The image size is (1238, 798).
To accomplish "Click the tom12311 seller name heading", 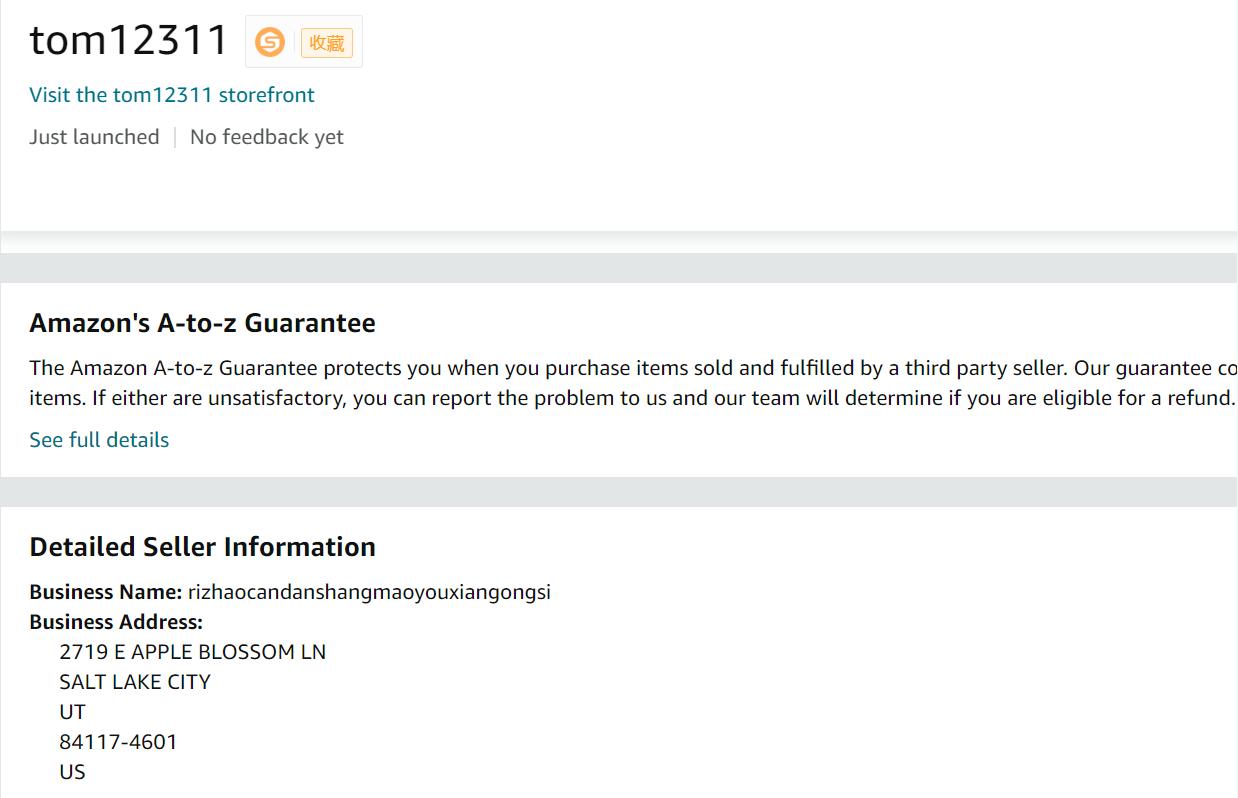I will click(x=129, y=40).
